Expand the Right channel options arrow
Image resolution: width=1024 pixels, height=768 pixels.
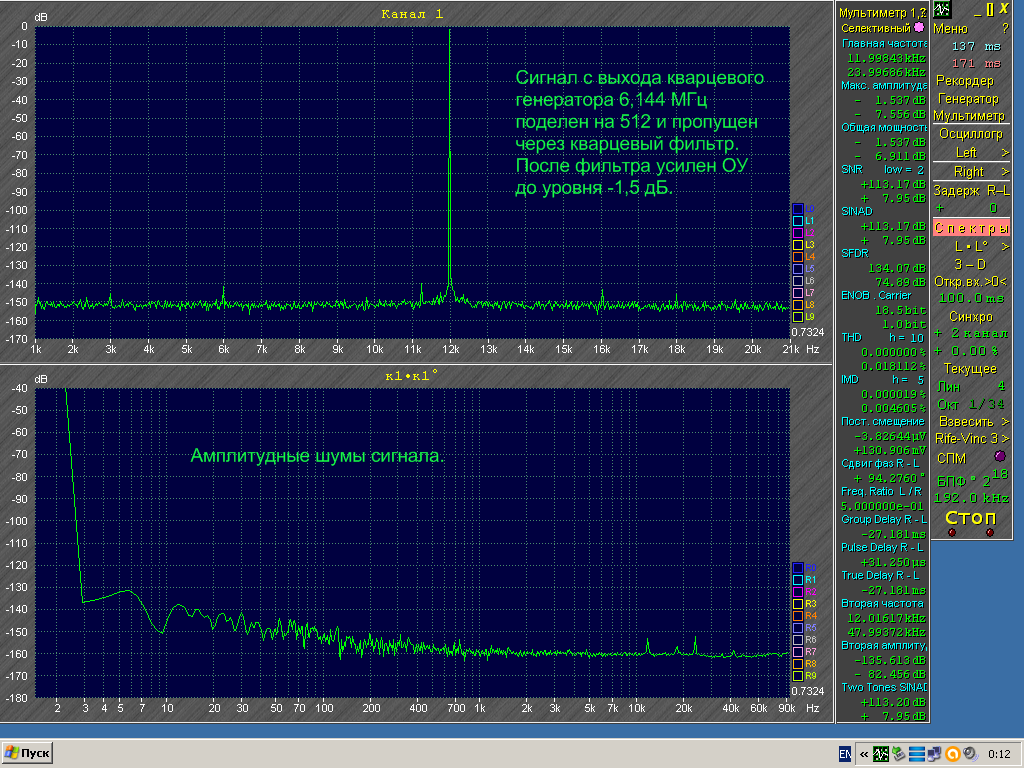pos(1005,172)
